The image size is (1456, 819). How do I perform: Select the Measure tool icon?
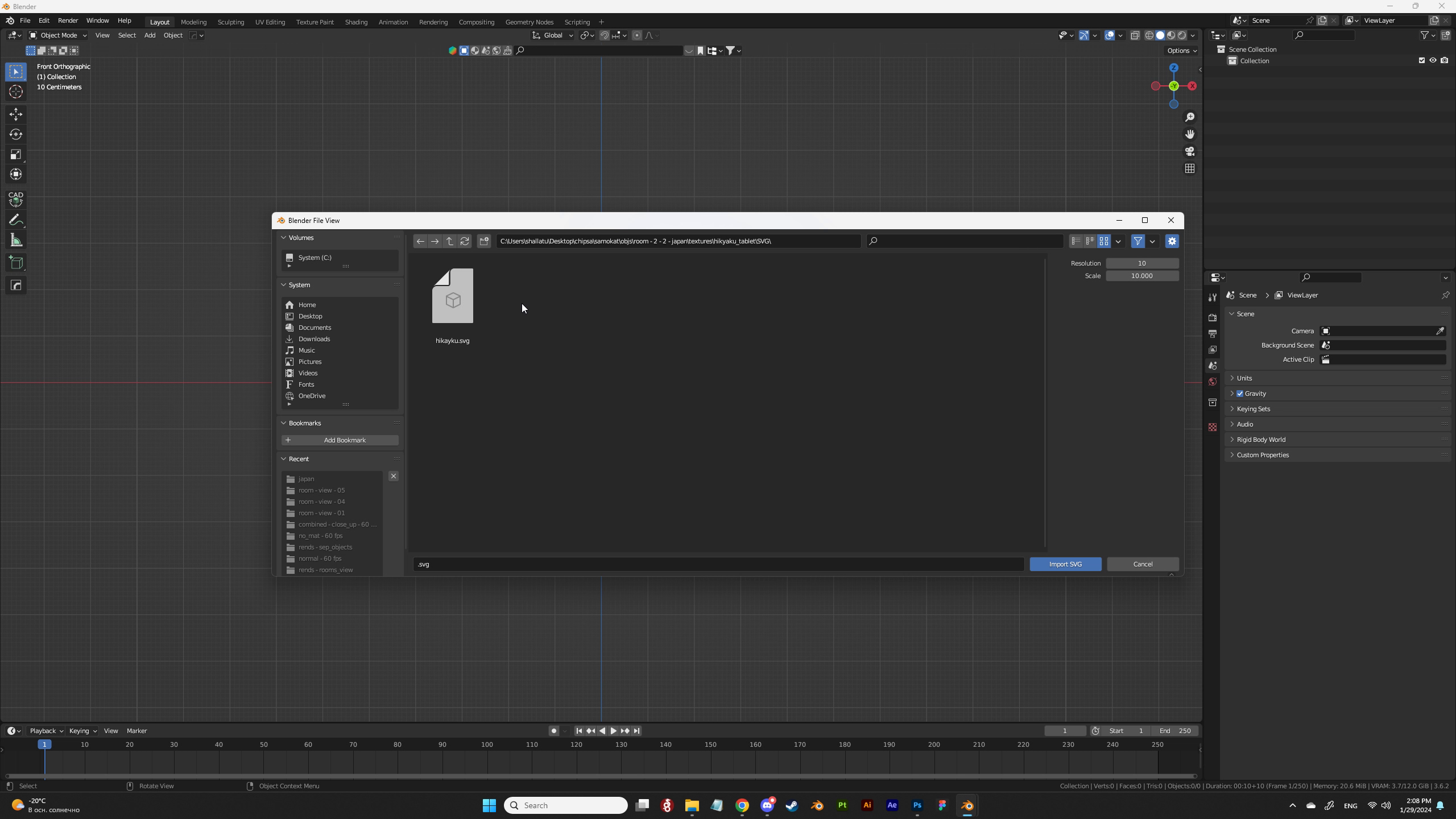coord(16,241)
